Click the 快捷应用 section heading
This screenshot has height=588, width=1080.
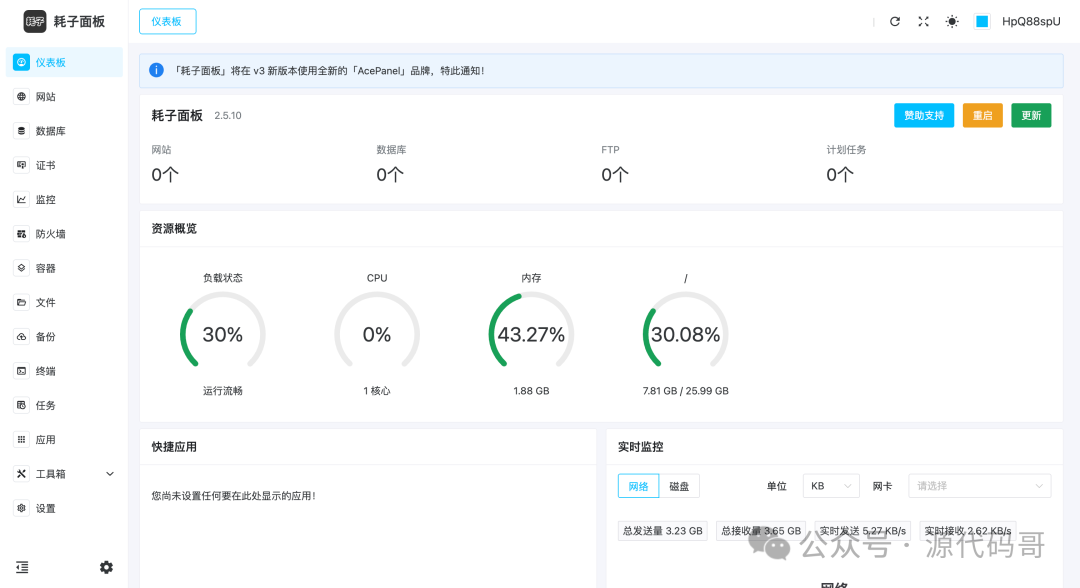click(x=174, y=447)
